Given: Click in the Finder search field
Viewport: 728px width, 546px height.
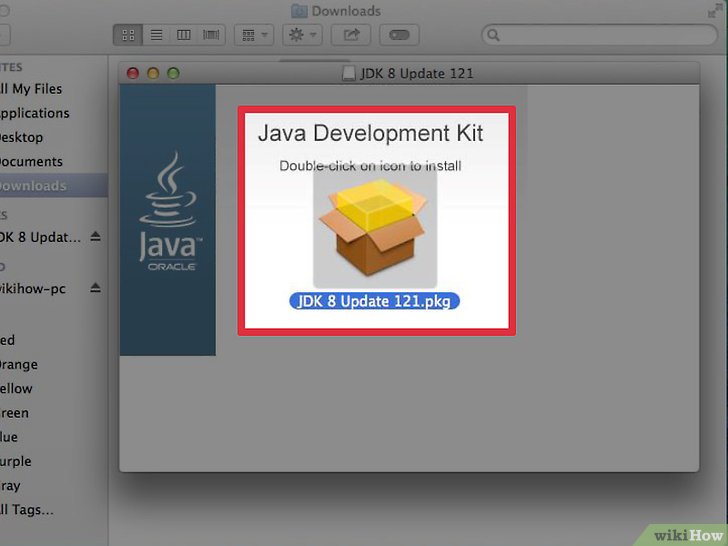Looking at the screenshot, I should coord(600,35).
